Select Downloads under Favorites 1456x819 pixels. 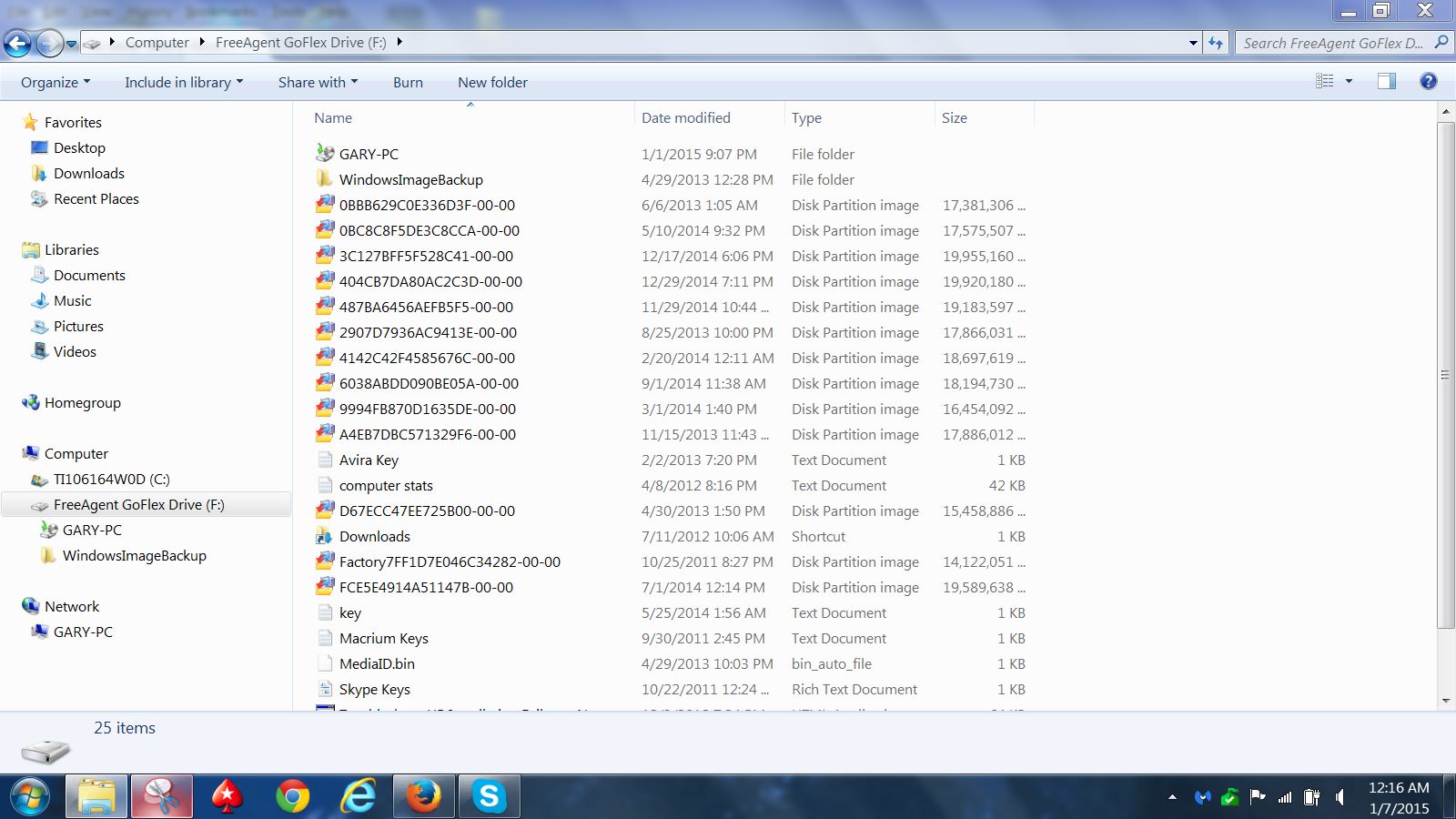coord(89,173)
